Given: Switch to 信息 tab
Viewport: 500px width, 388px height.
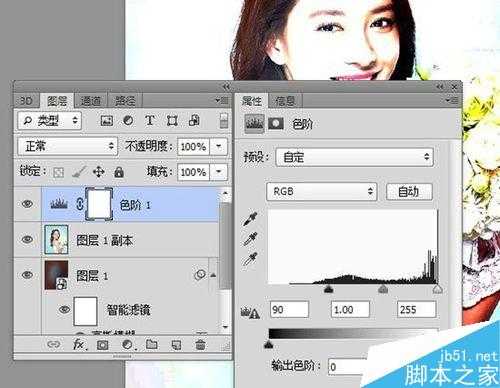Looking at the screenshot, I should (x=286, y=101).
